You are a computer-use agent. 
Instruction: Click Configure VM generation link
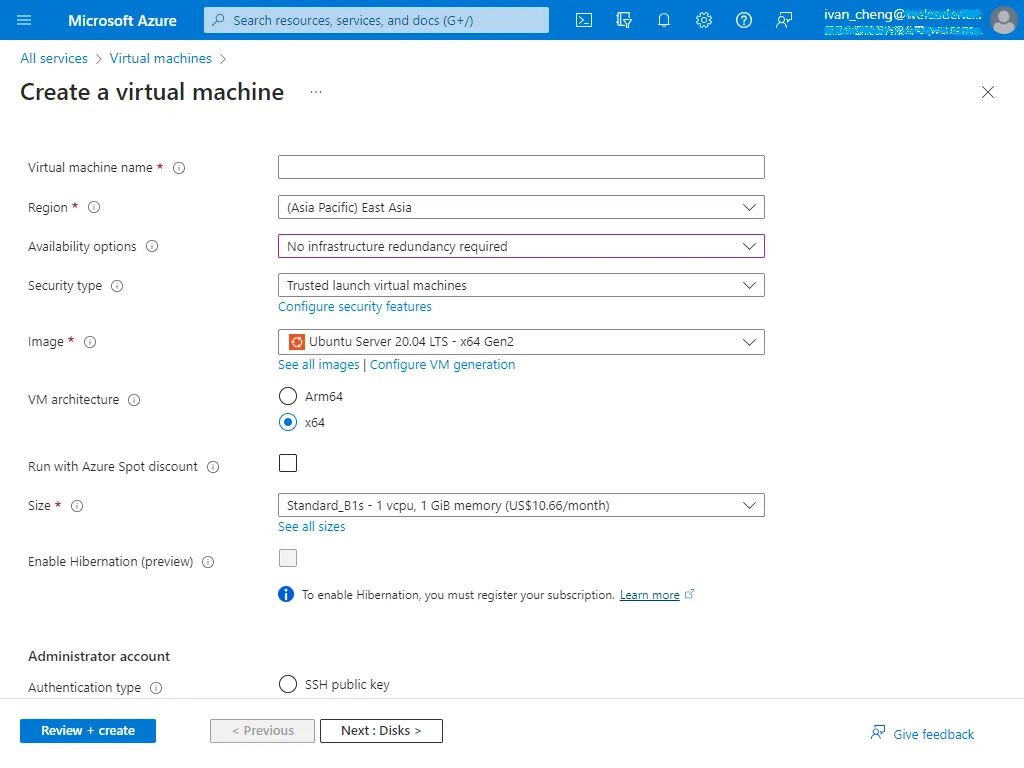tap(442, 364)
